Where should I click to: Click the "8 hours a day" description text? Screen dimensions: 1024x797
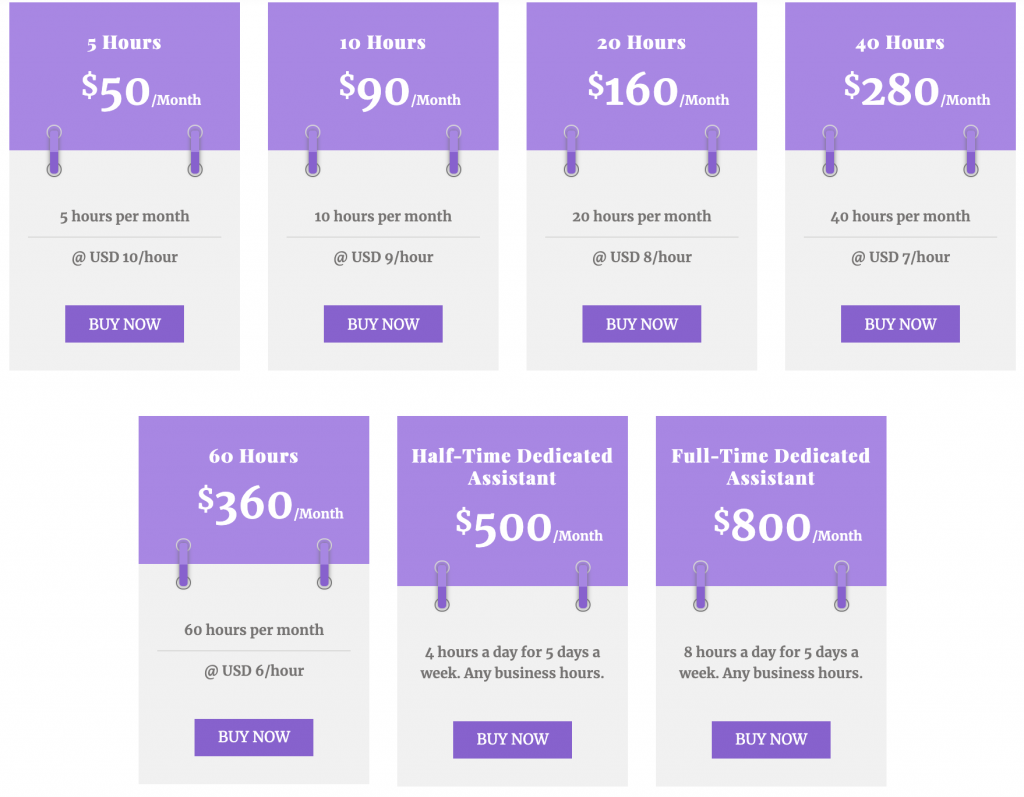coord(770,662)
